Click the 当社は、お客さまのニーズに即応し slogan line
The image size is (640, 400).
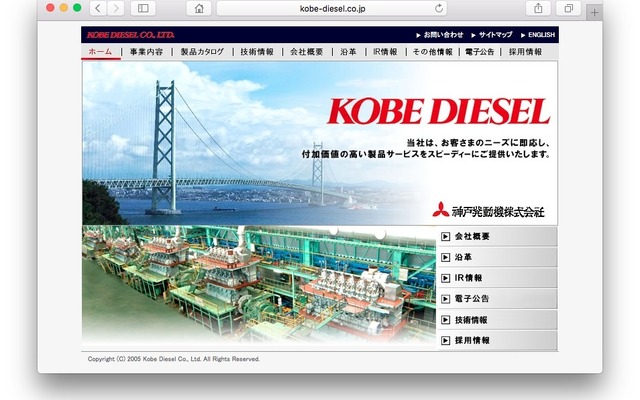pos(478,143)
